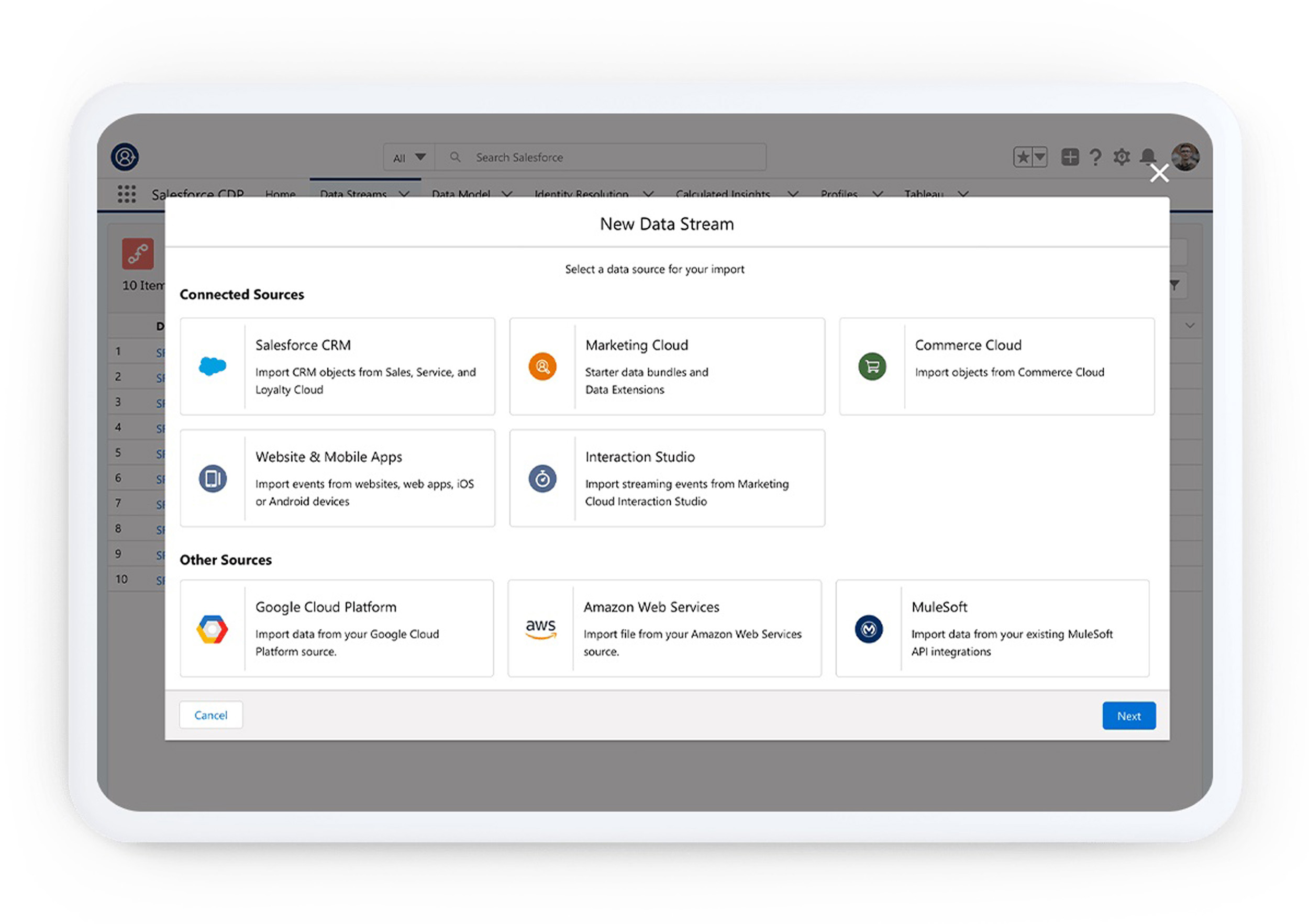Screen dimensions: 1309x924
Task: Open the notifications bell
Action: [x=1148, y=157]
